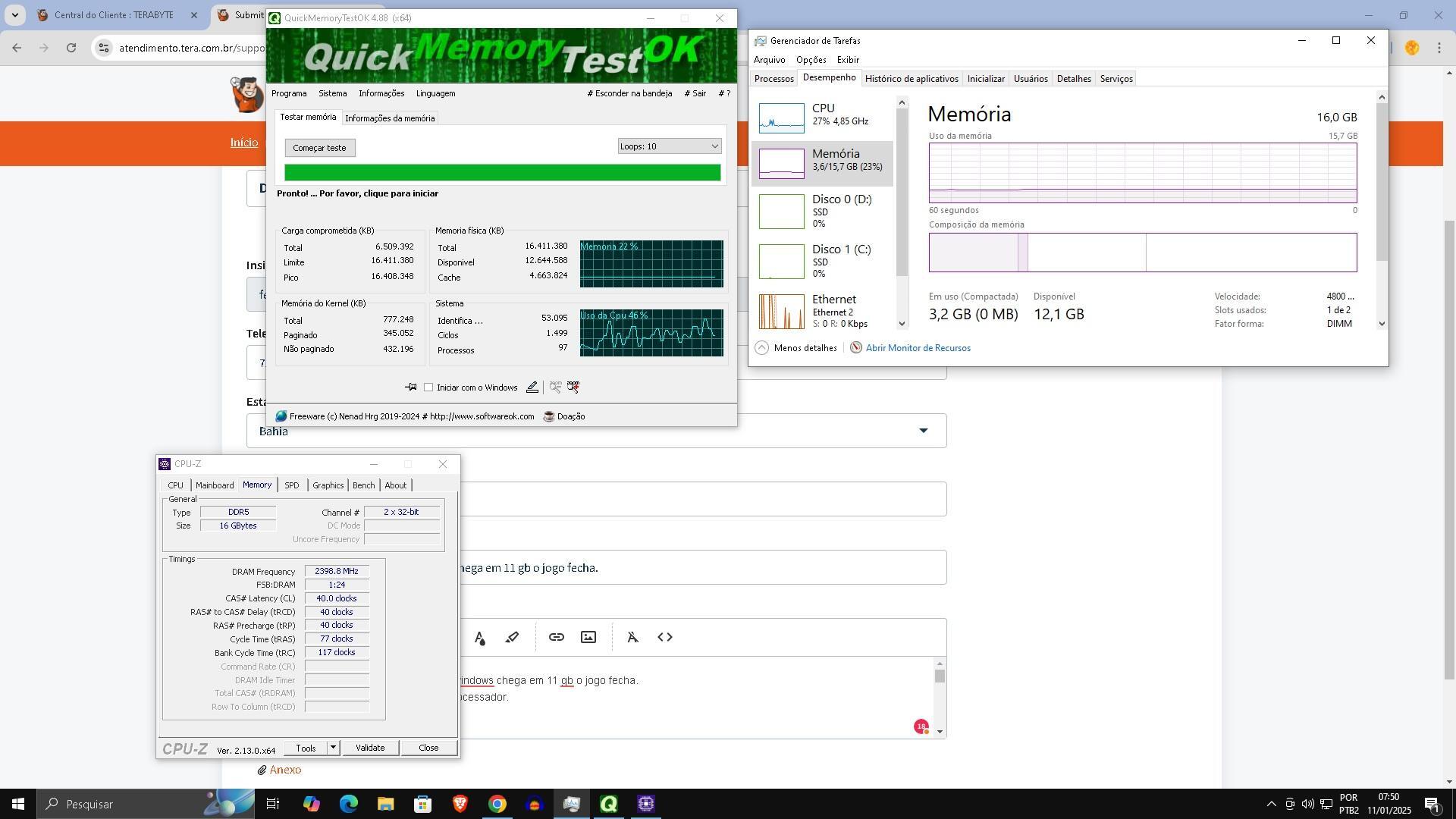The height and width of the screenshot is (819, 1456).
Task: Open Brave browser from the taskbar
Action: 460,804
